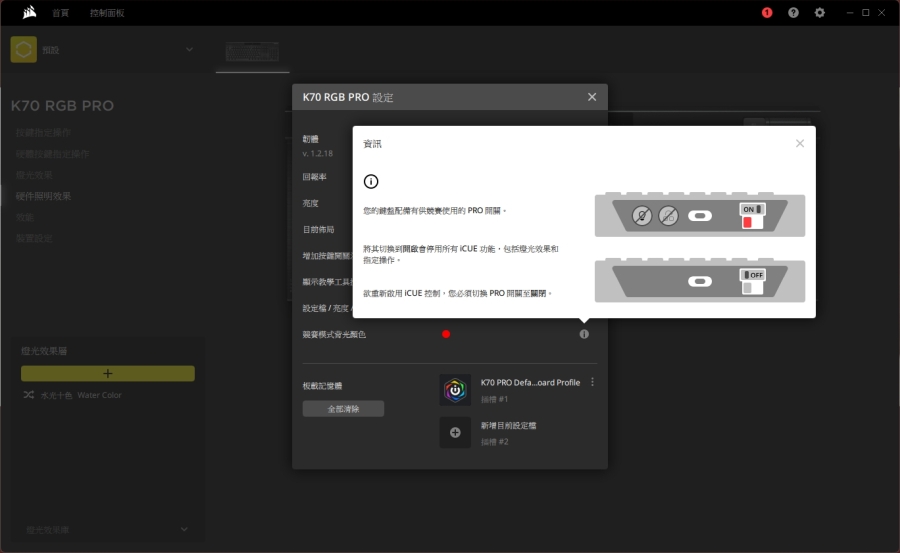Screen dimensions: 900x553
Task: Expand the 預設 profile dropdown
Action: click(x=189, y=49)
